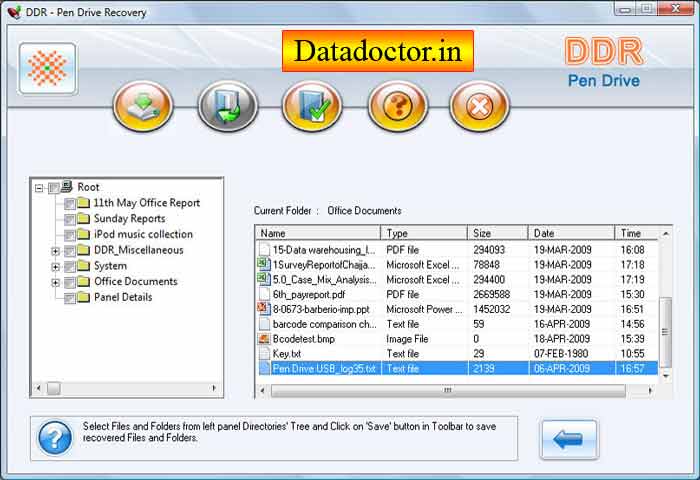Select the Panel Details folder
This screenshot has height=480, width=700.
pos(123,297)
